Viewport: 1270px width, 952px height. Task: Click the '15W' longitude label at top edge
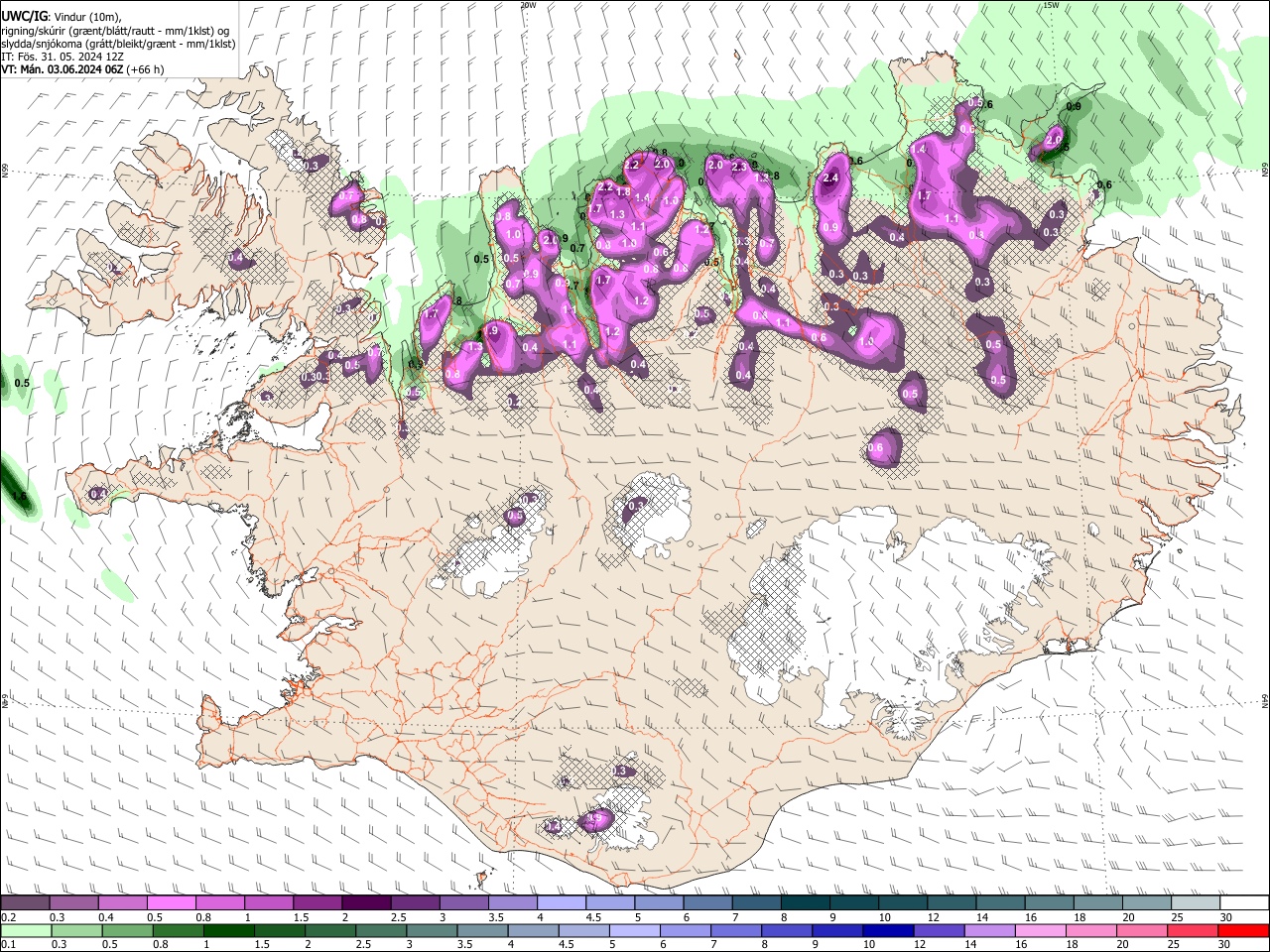pyautogui.click(x=1051, y=5)
